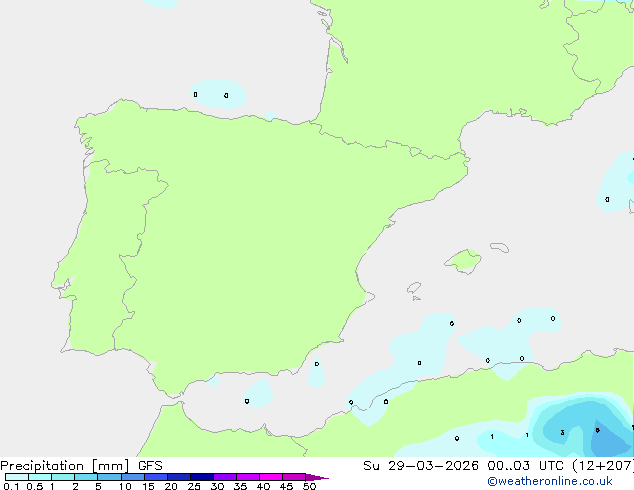Click the "Precipitation [mm]" title text

65,466
